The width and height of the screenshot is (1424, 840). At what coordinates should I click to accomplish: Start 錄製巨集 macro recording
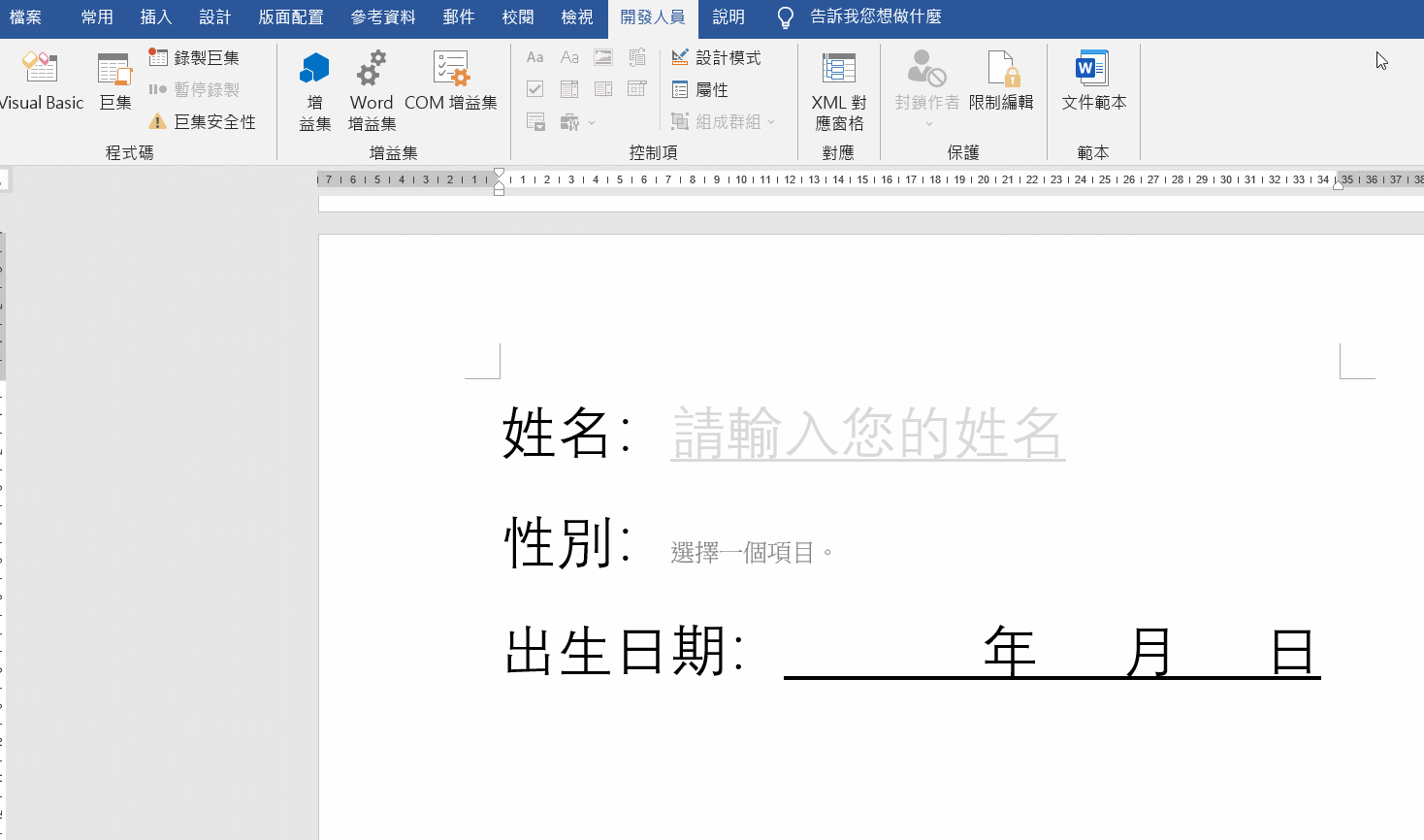pyautogui.click(x=194, y=58)
